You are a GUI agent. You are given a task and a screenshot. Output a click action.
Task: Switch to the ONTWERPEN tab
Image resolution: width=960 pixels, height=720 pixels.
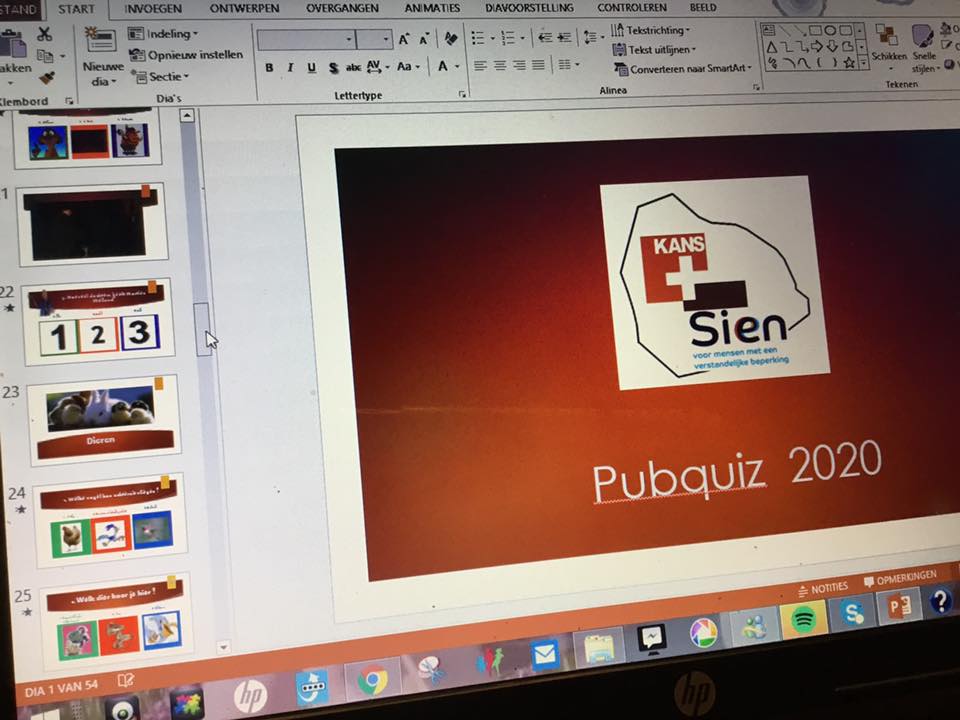[244, 9]
